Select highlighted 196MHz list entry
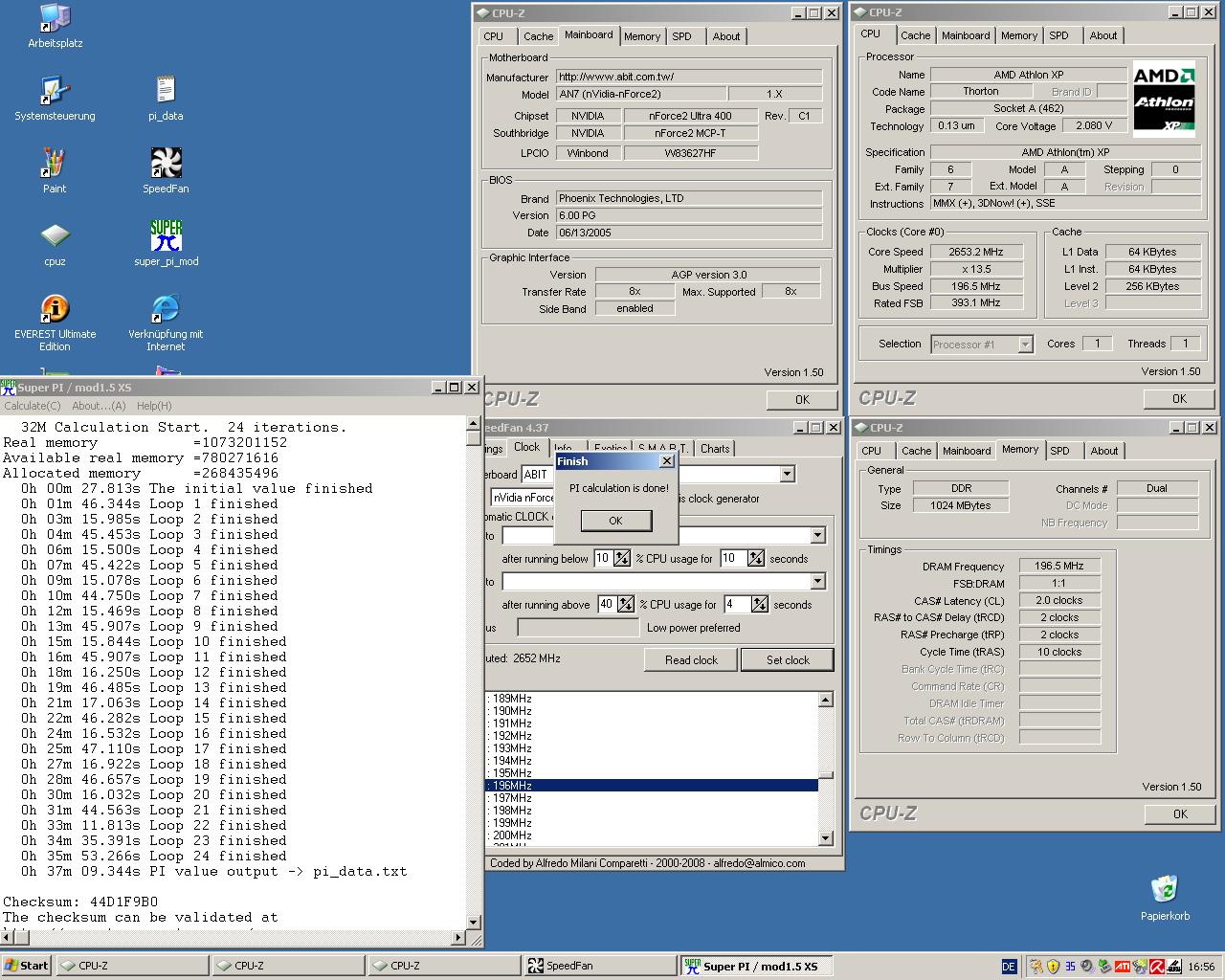This screenshot has width=1225, height=980. coord(653,786)
